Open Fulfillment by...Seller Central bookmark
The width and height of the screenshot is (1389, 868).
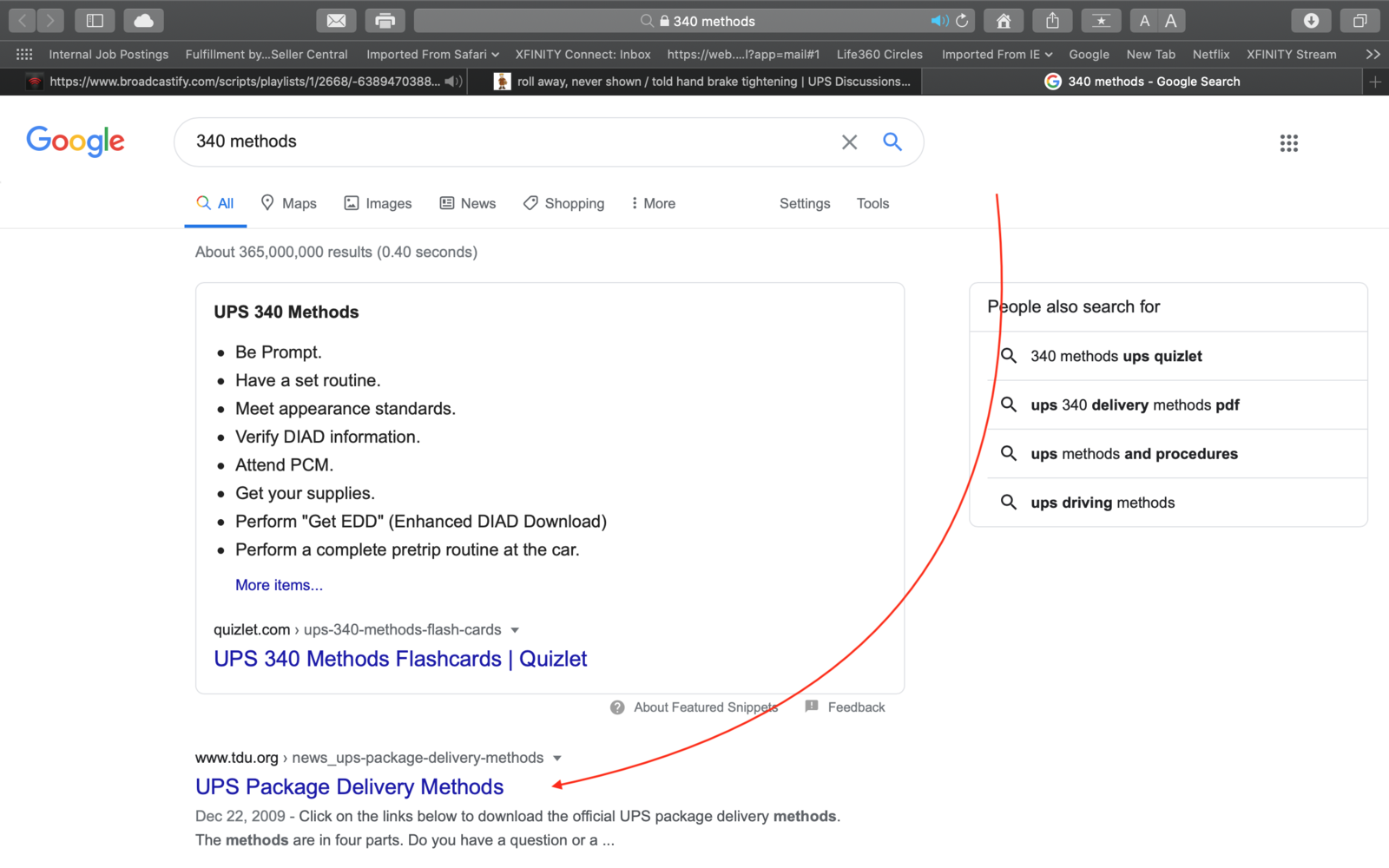pos(267,54)
